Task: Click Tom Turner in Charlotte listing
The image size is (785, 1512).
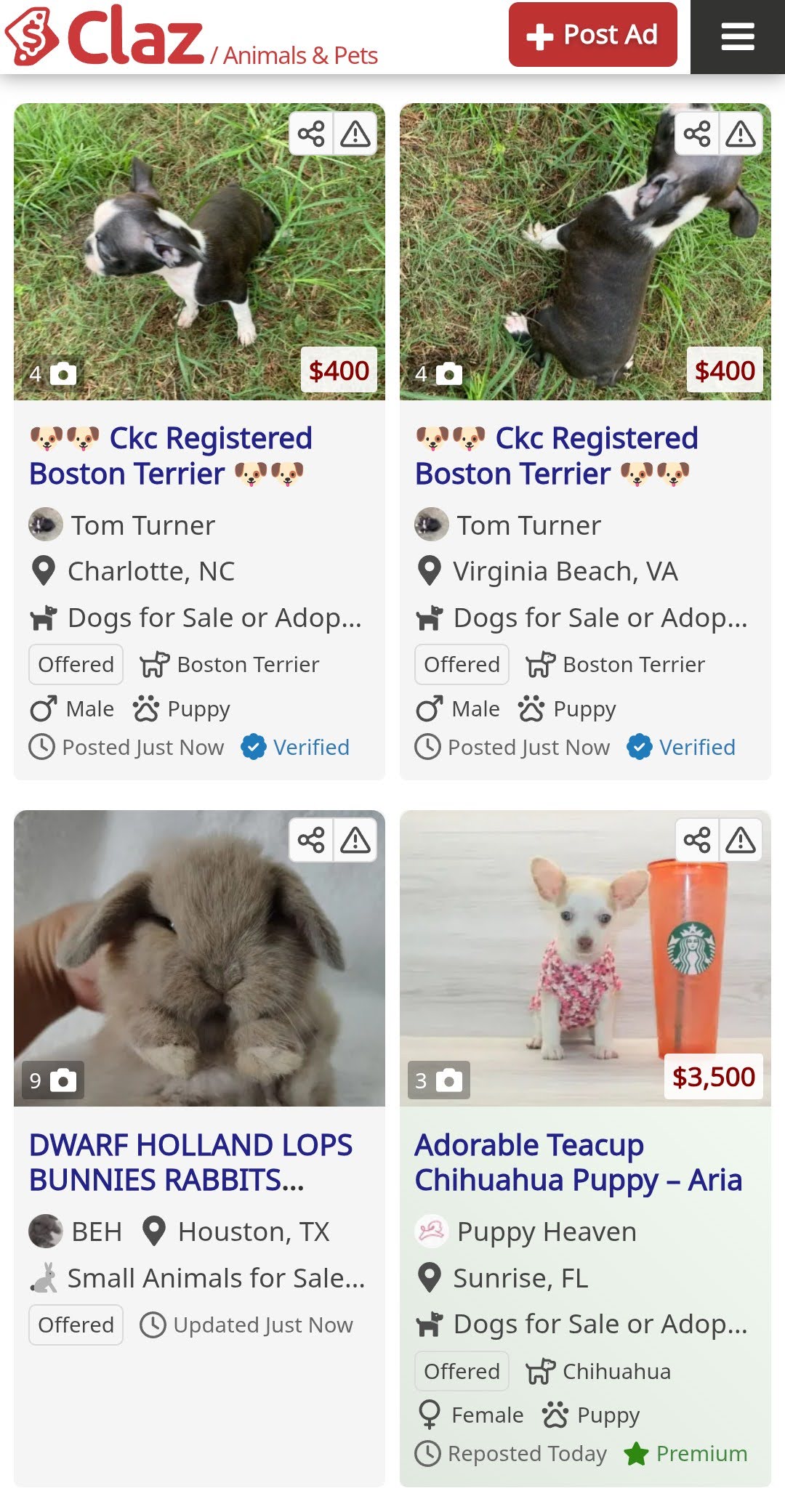Action: point(142,525)
